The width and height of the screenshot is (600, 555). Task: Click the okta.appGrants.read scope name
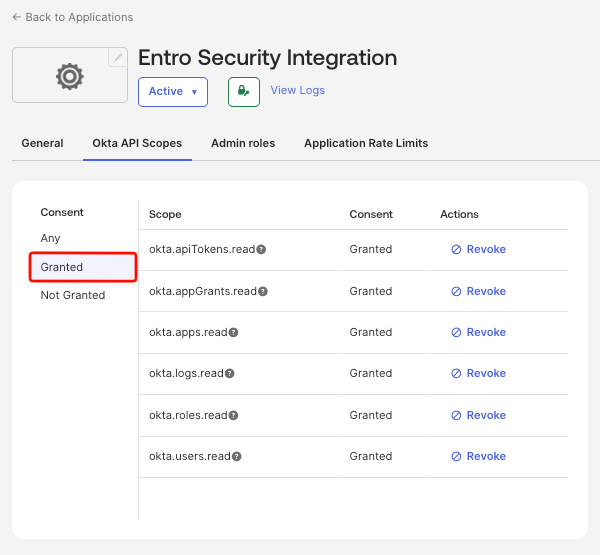click(x=203, y=292)
